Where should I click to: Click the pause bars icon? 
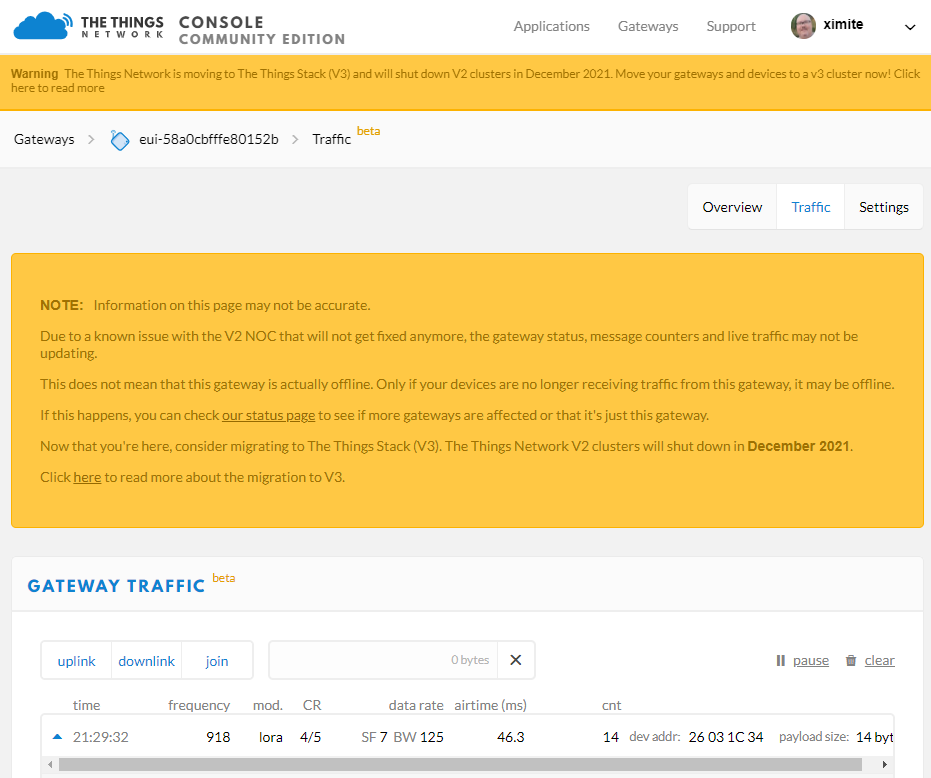[x=780, y=660]
